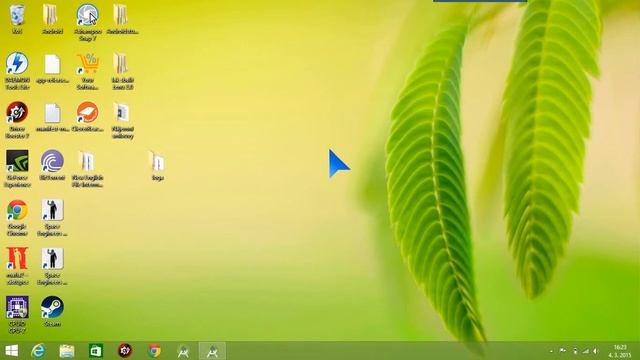Launch Google Chrome from the desktop
Screen dimensions: 640x360
(x=17, y=211)
